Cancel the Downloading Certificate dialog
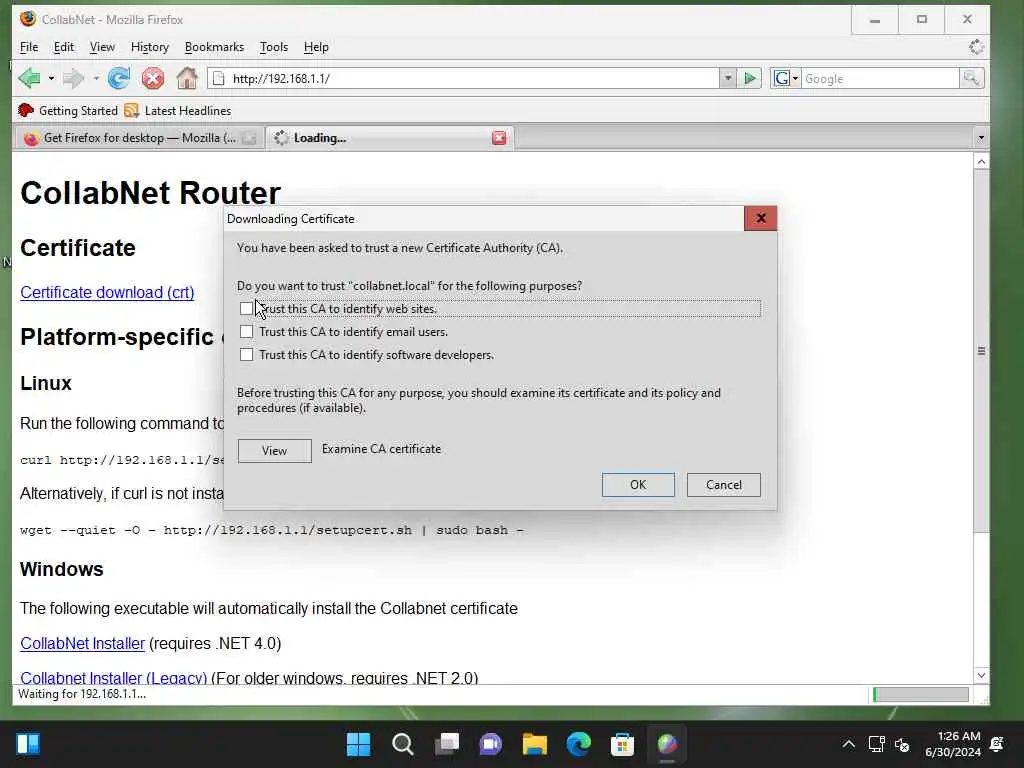1024x768 pixels. click(x=724, y=485)
